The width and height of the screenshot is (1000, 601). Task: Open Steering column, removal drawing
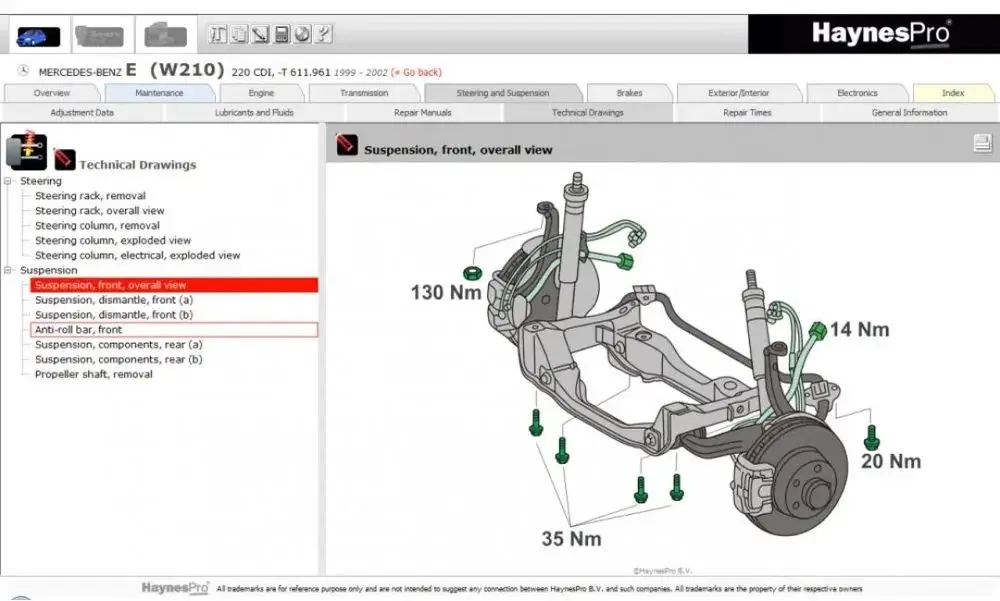point(97,225)
